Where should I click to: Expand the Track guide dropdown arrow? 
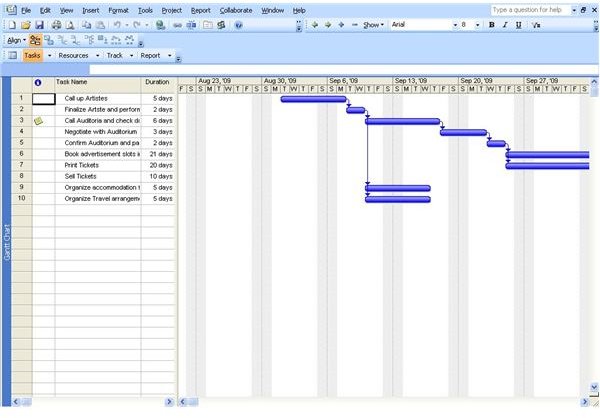point(131,56)
